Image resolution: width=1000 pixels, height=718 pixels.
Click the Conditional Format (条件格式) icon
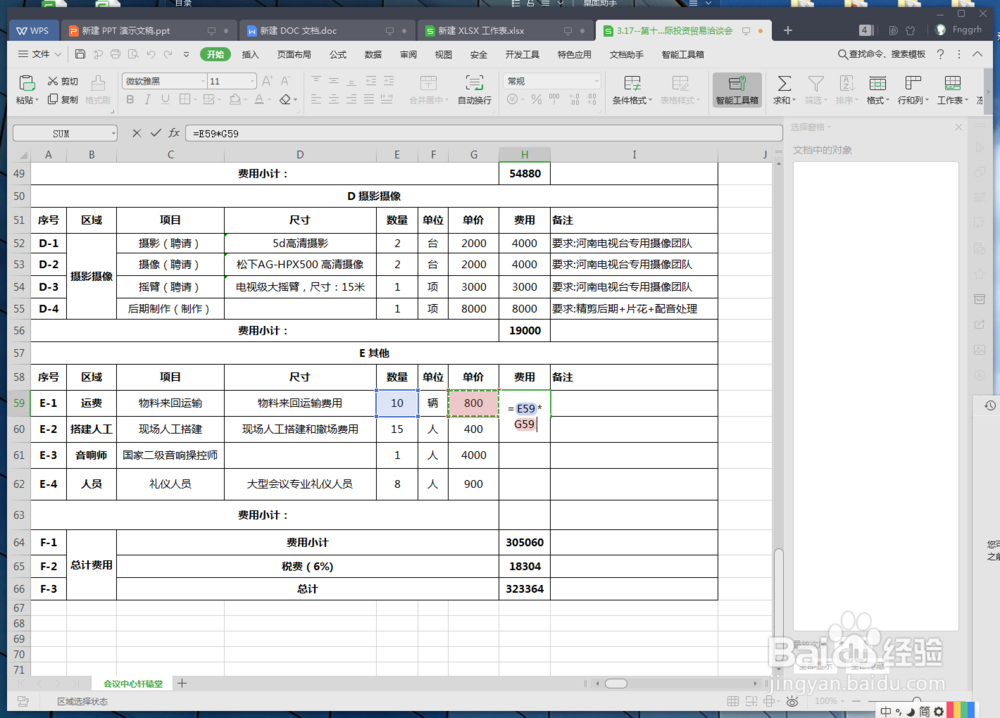pyautogui.click(x=632, y=84)
